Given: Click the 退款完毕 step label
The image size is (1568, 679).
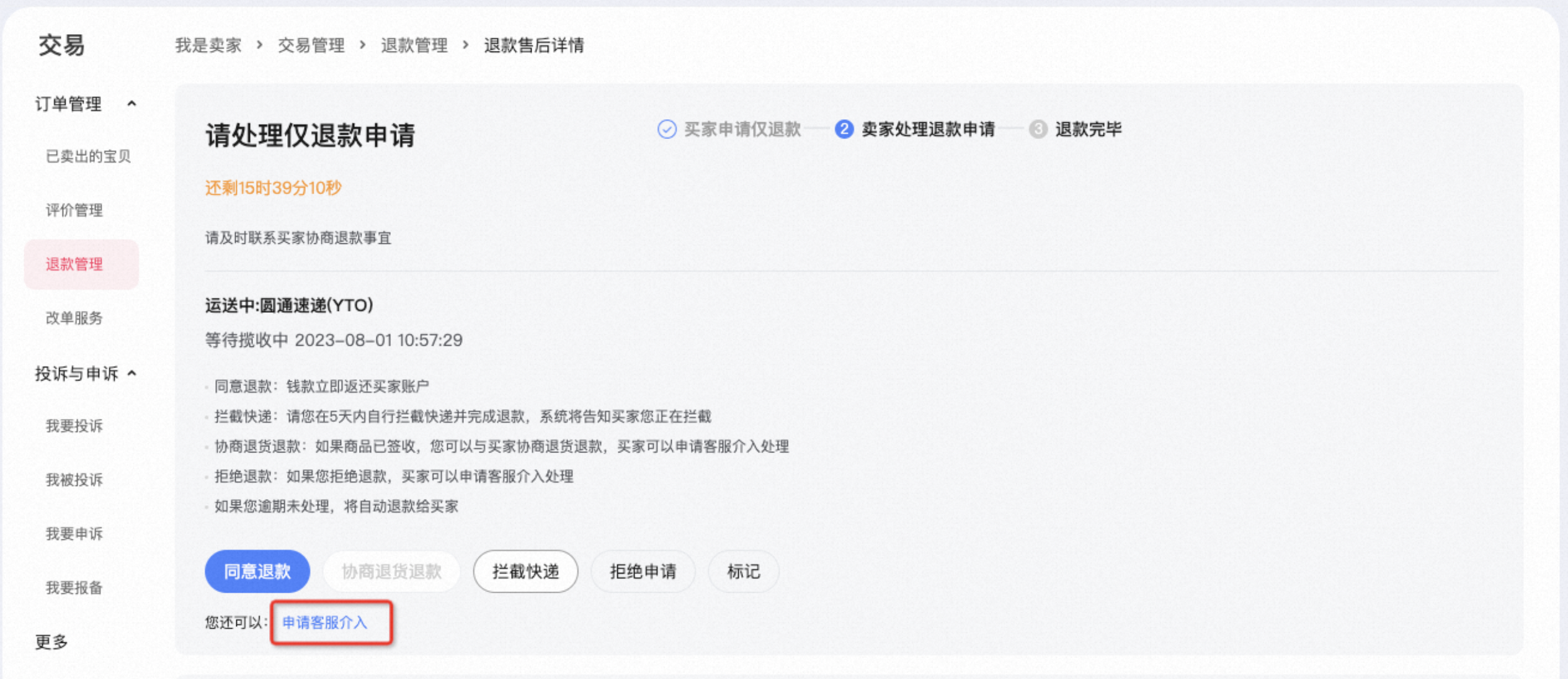Looking at the screenshot, I should coord(1089,129).
